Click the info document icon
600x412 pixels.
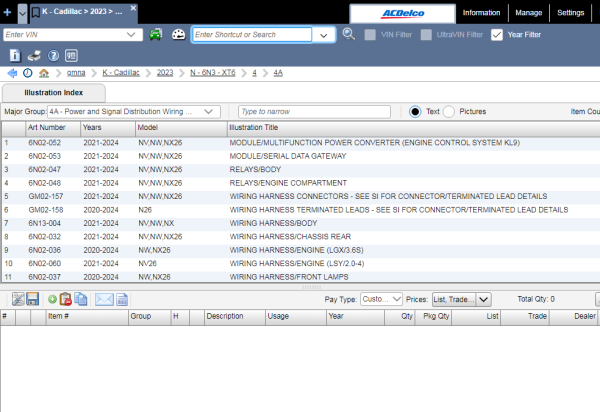[x=15, y=55]
